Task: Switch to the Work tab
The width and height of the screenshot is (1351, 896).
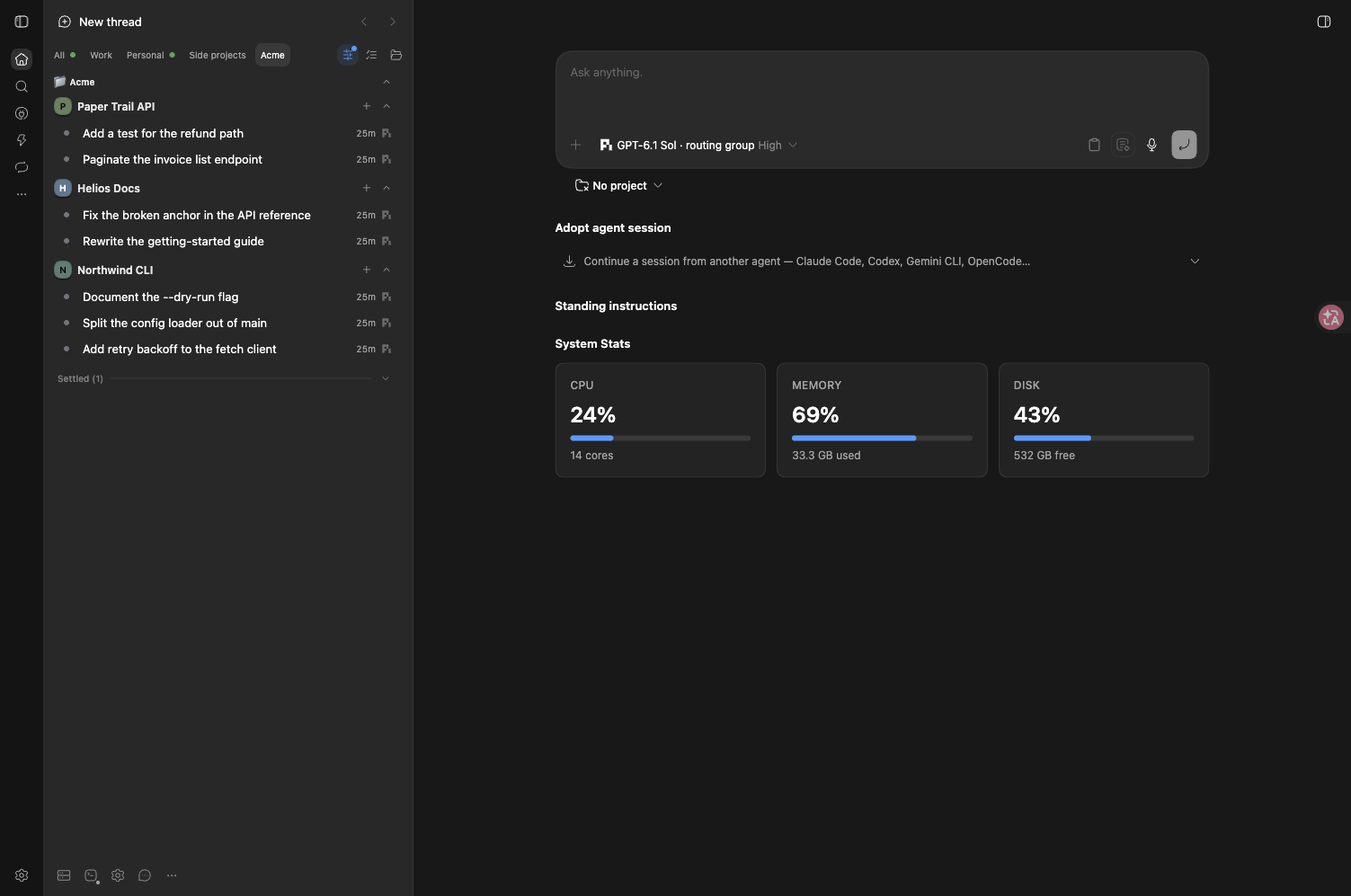Action: point(101,55)
